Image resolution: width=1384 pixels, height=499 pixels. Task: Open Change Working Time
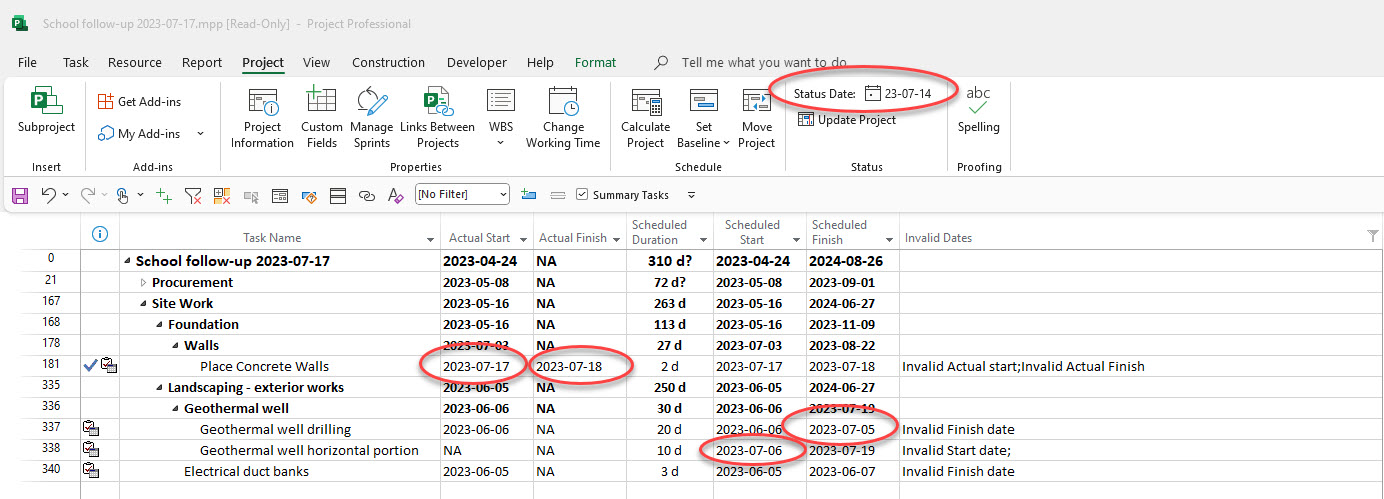pos(563,118)
